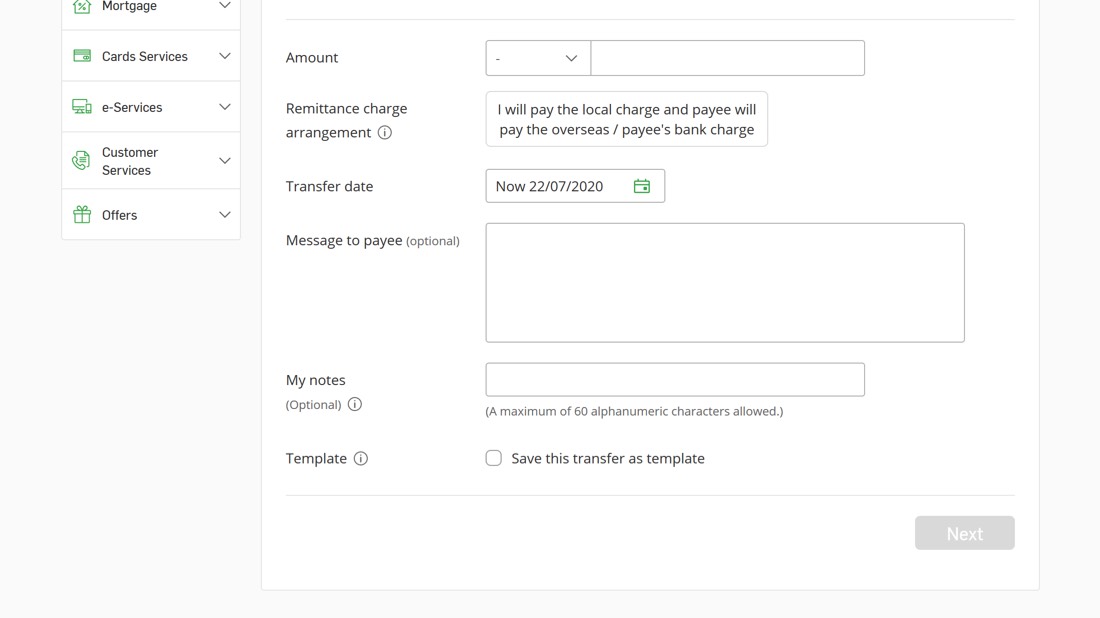The image size is (1100, 618).
Task: Open the Customer Services menu item
Action: (x=130, y=161)
